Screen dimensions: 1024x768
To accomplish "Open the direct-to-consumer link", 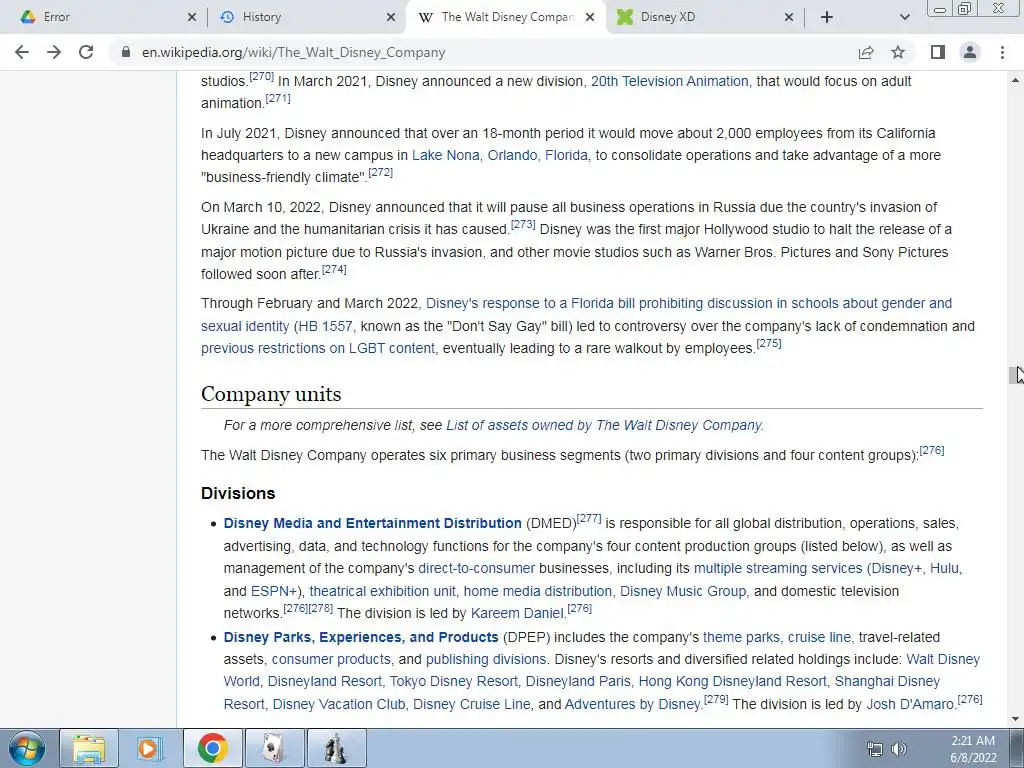I will (x=477, y=569).
